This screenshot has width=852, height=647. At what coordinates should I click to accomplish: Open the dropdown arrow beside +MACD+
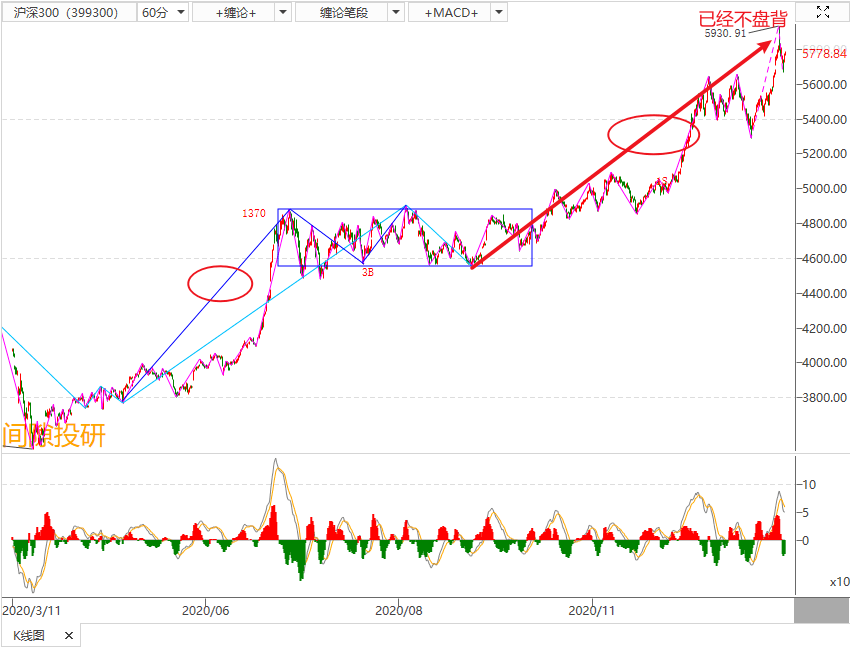coord(498,13)
